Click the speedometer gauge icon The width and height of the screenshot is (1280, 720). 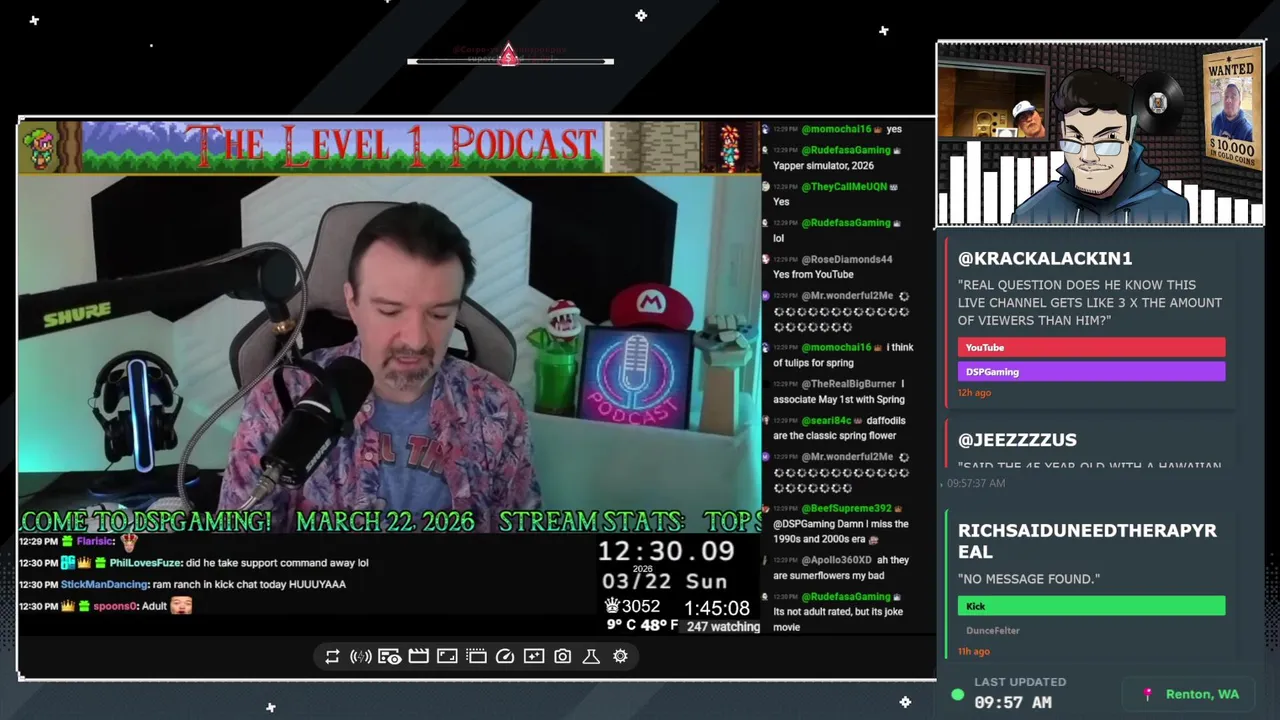(505, 656)
